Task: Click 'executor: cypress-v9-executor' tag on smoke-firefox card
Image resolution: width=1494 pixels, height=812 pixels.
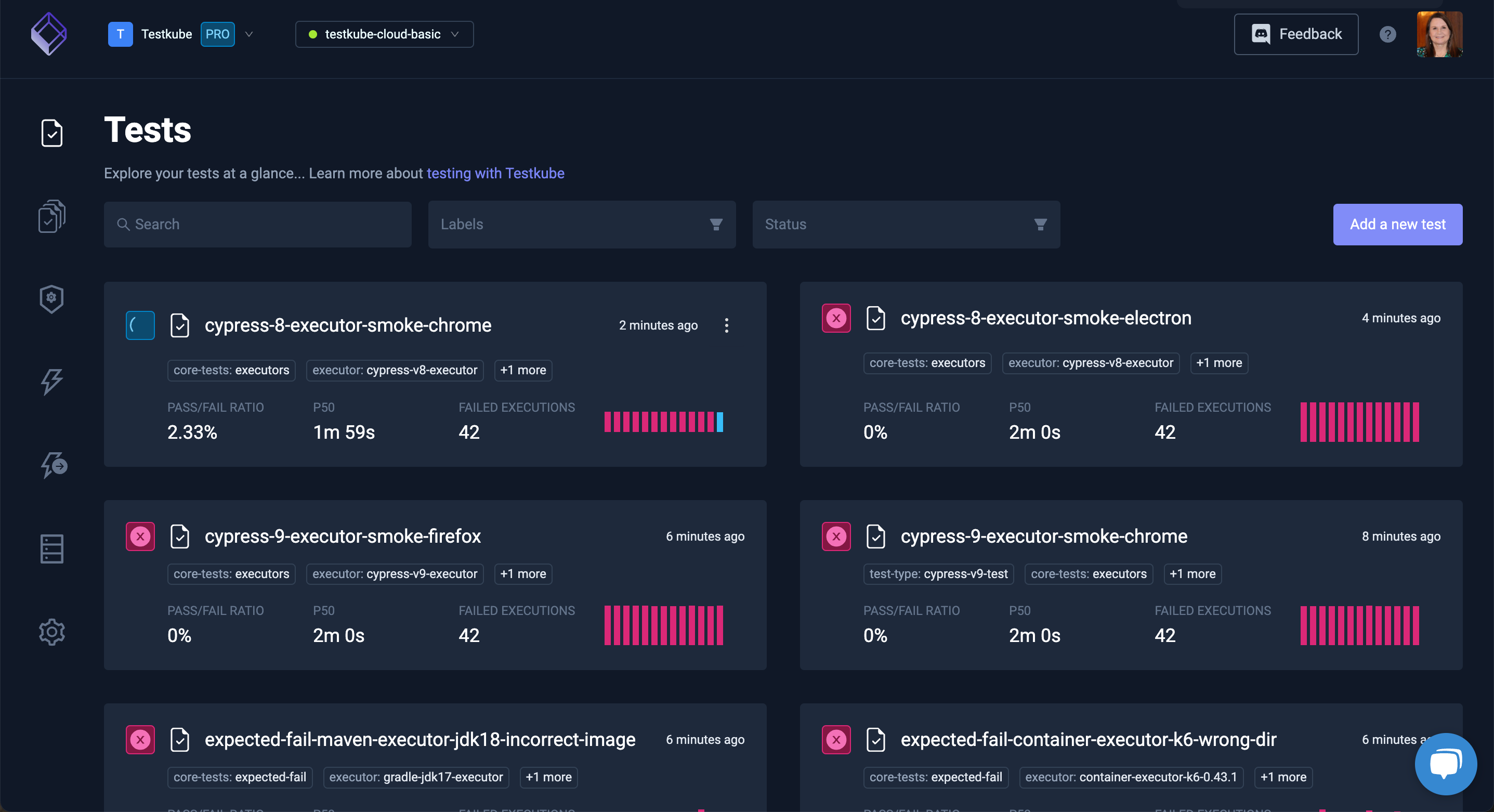Action: pyautogui.click(x=395, y=573)
